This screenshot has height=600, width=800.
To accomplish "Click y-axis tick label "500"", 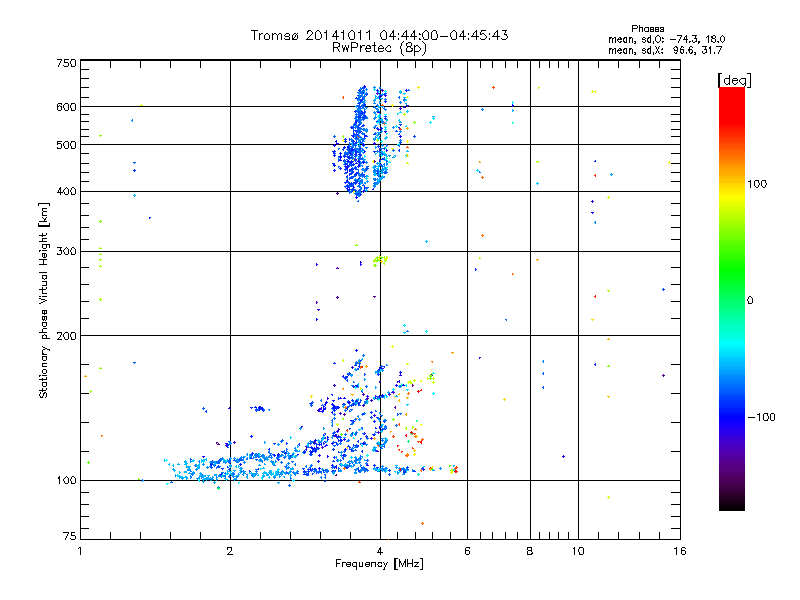I will pyautogui.click(x=67, y=145).
